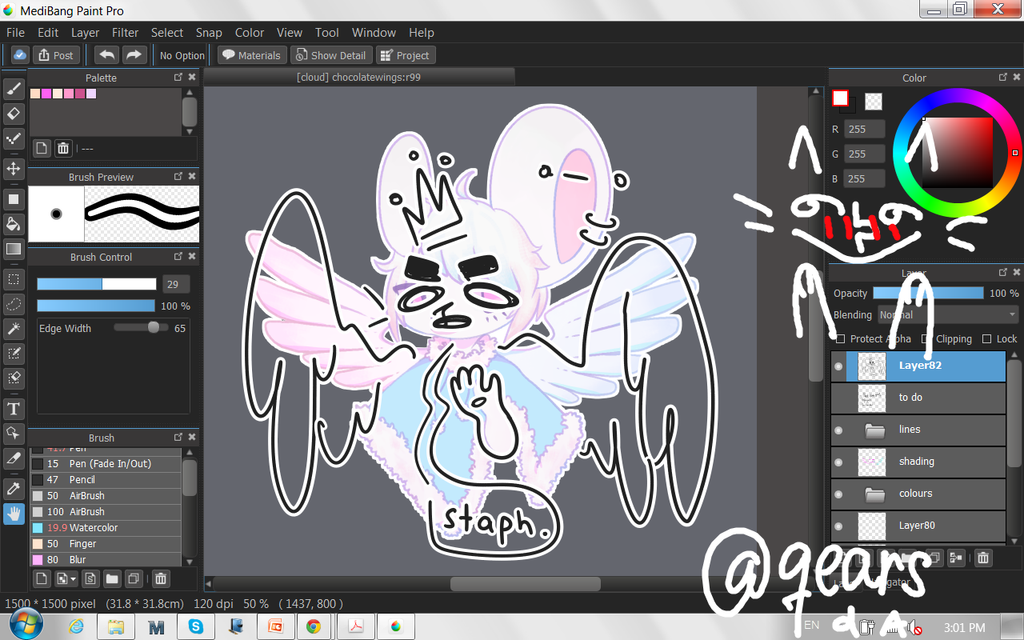Open Internet Explorer from taskbar

(x=76, y=627)
